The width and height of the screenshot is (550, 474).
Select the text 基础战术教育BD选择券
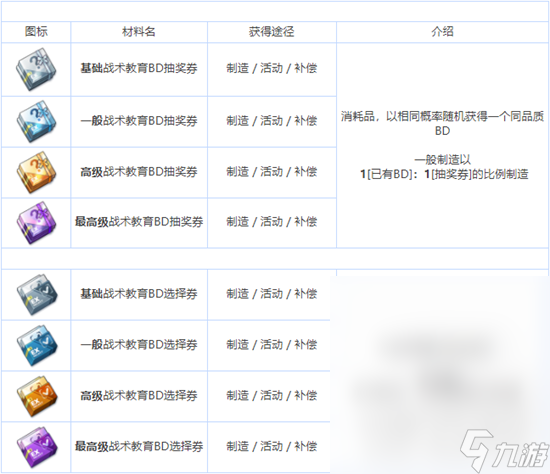point(139,293)
